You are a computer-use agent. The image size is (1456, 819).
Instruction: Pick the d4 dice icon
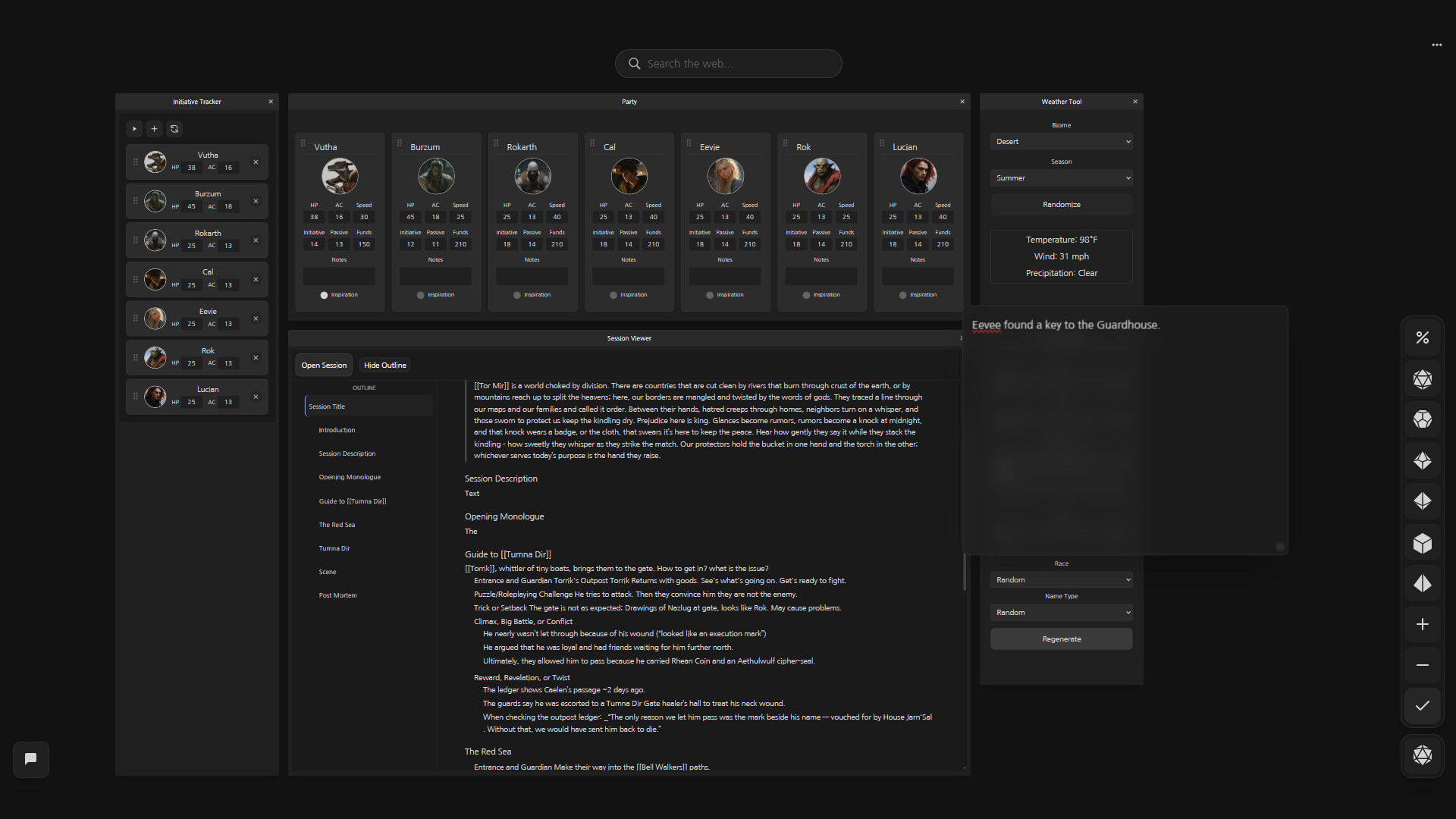(x=1423, y=584)
